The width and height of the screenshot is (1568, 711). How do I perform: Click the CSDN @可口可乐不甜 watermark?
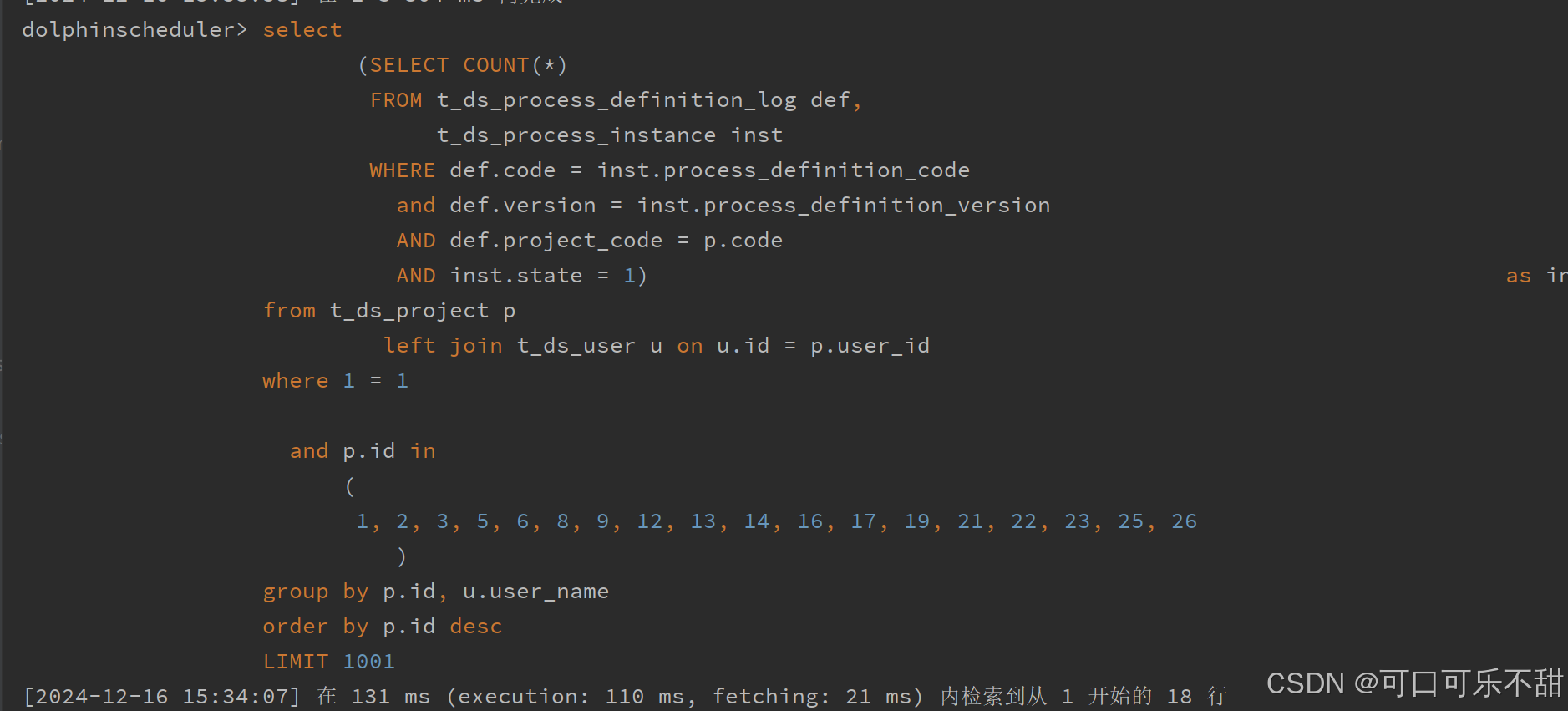click(x=1413, y=683)
